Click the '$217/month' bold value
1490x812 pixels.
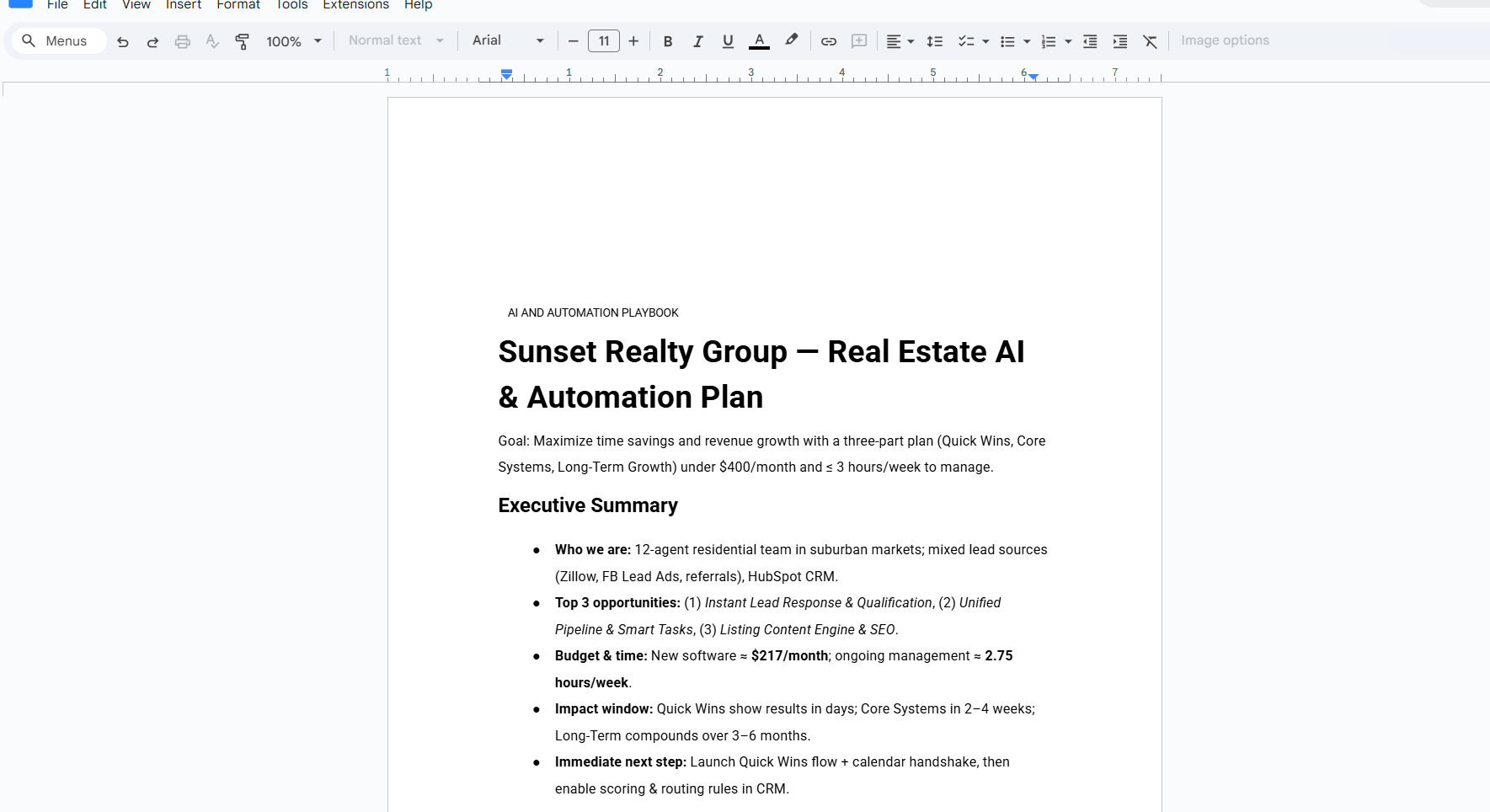[789, 656]
